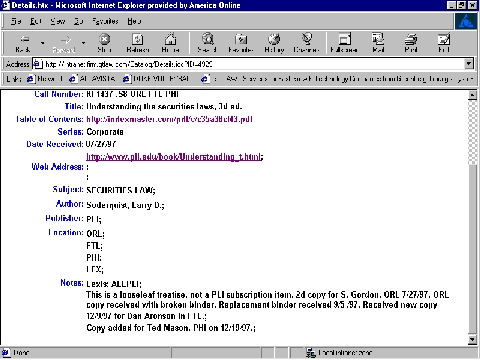Open the Favorites menu
Image resolution: width=480 pixels, height=360 pixels.
pos(105,21)
